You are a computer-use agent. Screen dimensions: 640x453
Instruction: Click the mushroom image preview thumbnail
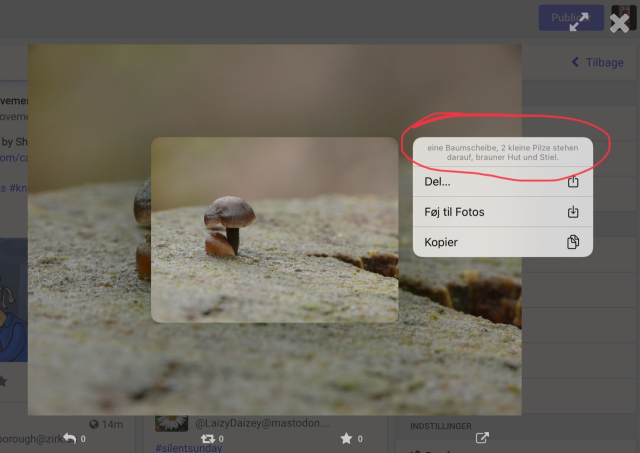(x=274, y=230)
